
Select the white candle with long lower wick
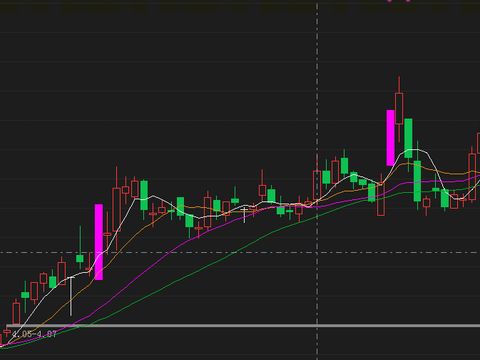[x=71, y=296]
